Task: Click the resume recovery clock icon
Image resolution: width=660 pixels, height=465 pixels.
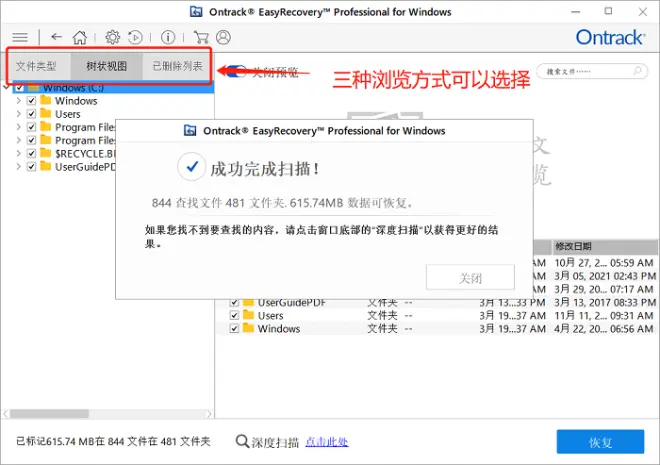Action: (135, 37)
